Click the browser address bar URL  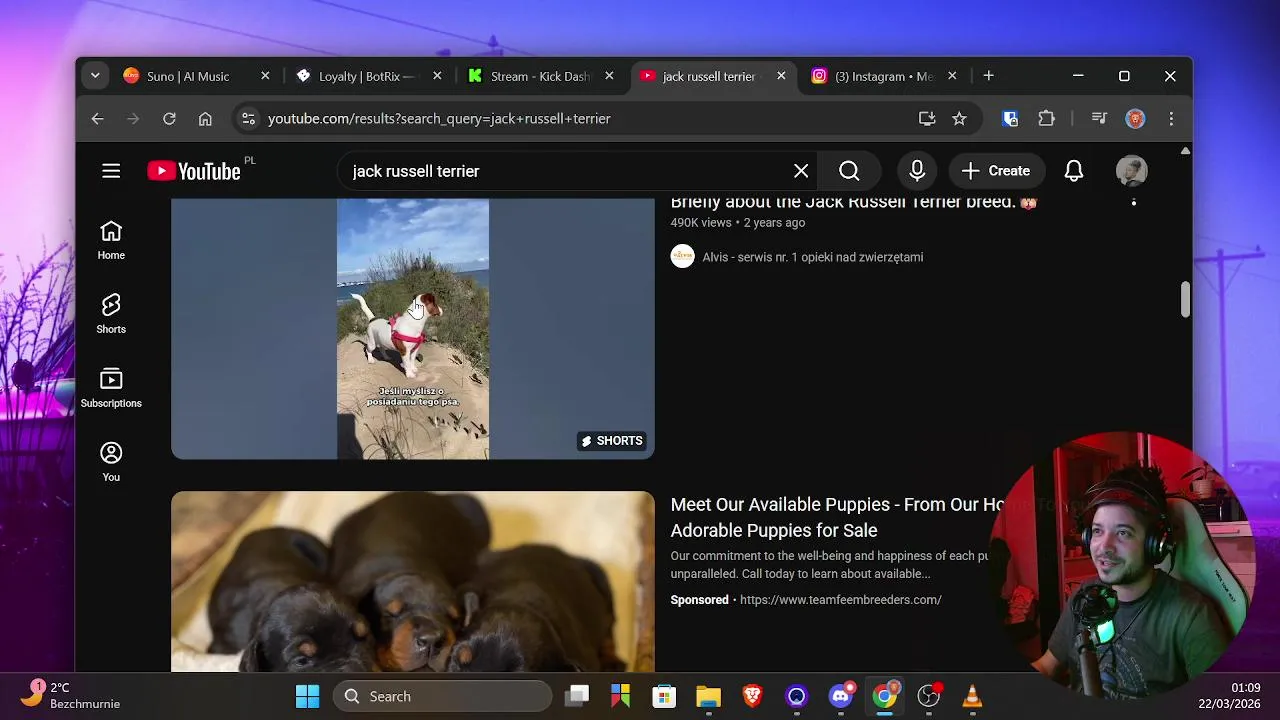[439, 118]
